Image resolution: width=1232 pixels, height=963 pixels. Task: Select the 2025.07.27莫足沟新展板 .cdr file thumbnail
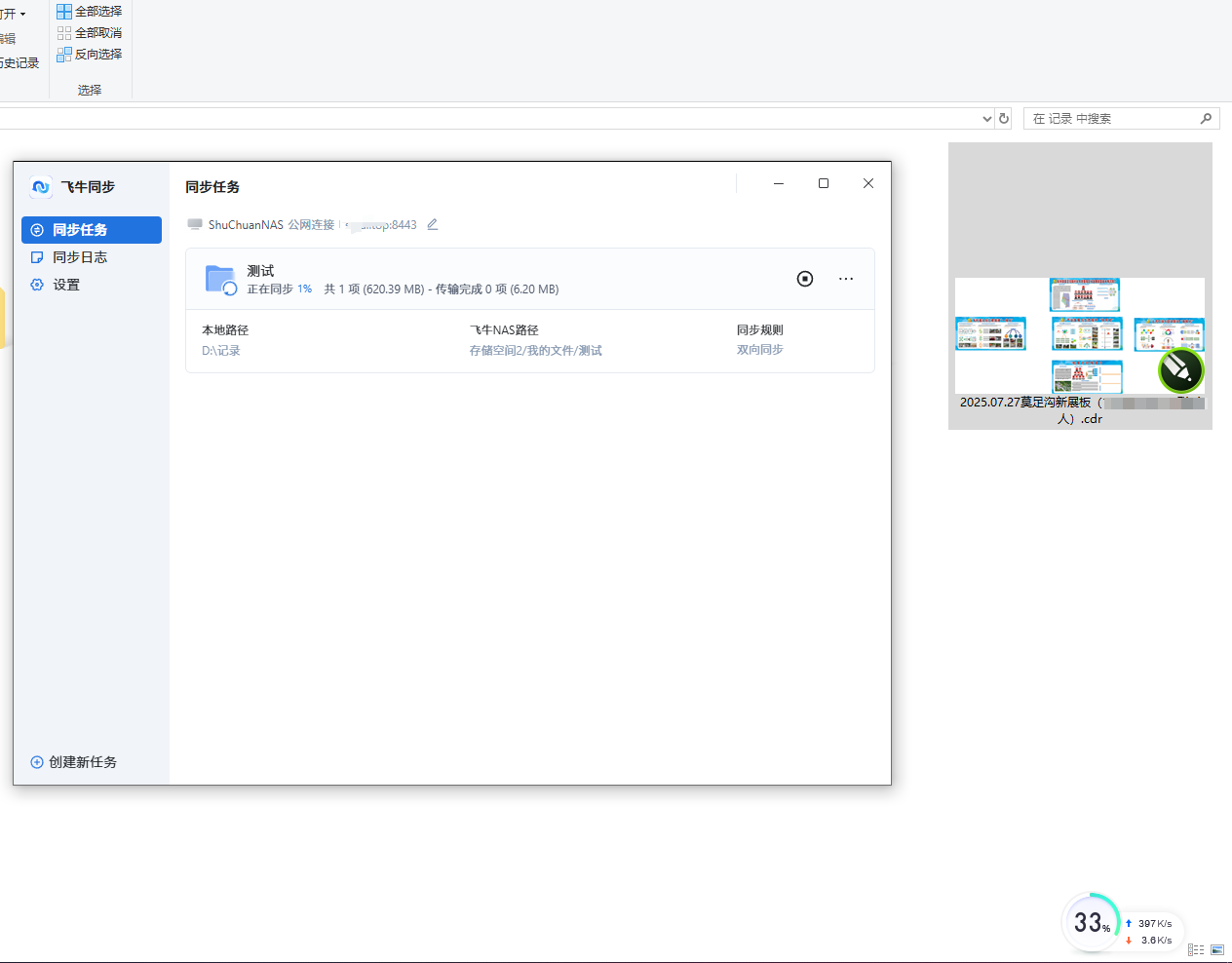(1080, 336)
